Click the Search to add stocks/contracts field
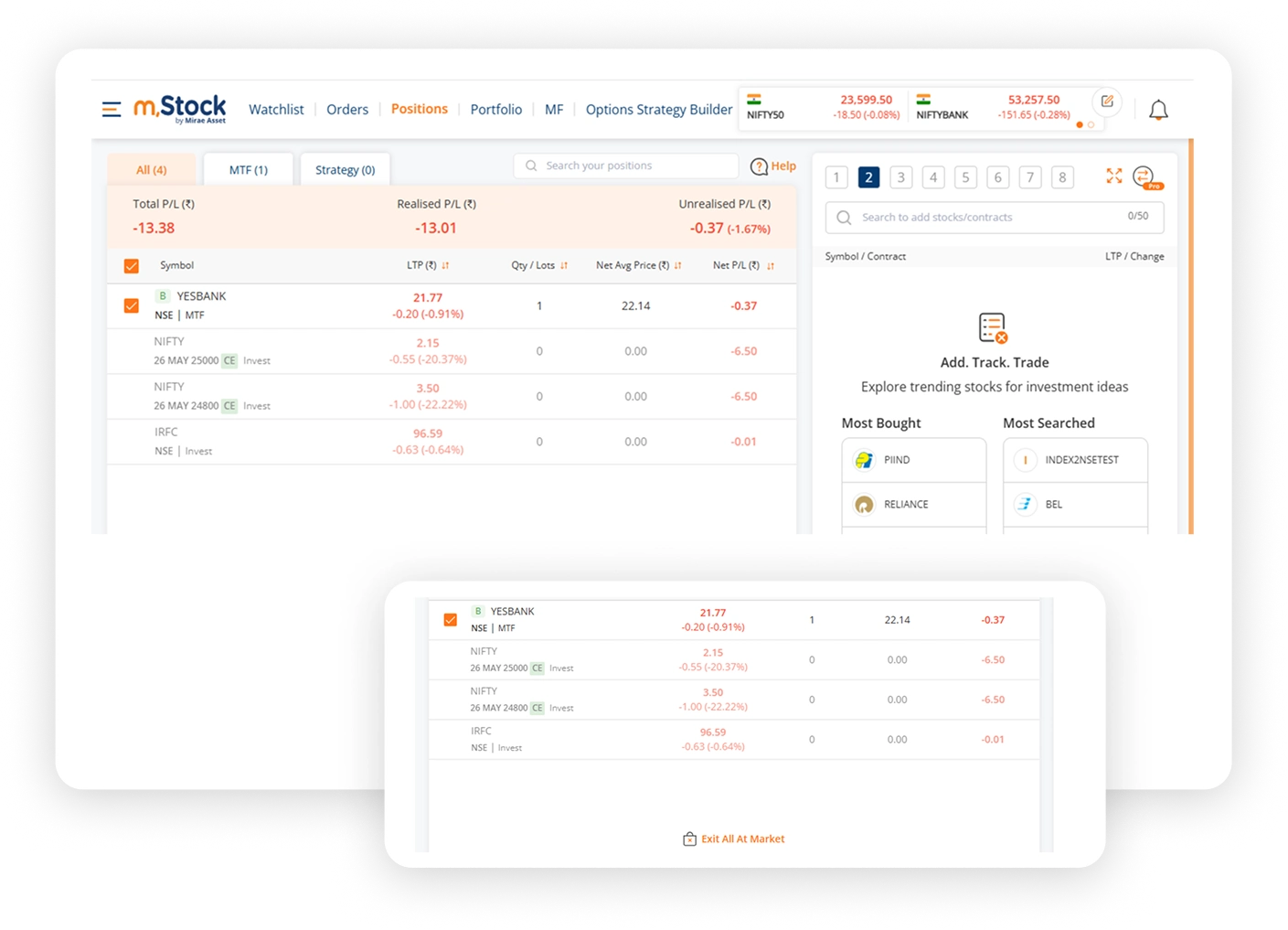This screenshot has height=930, width=1288. (x=995, y=218)
